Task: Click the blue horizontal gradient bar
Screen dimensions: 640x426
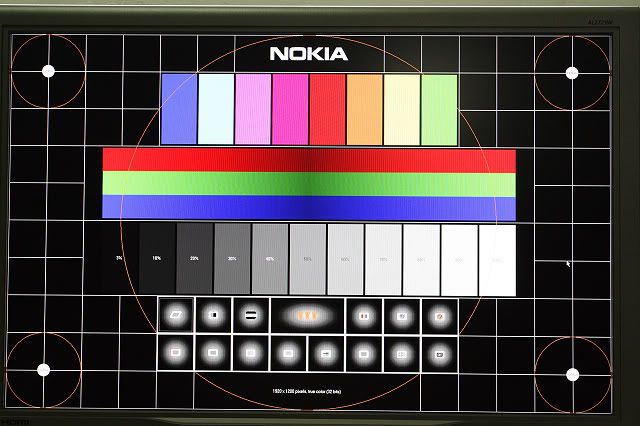Action: [309, 207]
